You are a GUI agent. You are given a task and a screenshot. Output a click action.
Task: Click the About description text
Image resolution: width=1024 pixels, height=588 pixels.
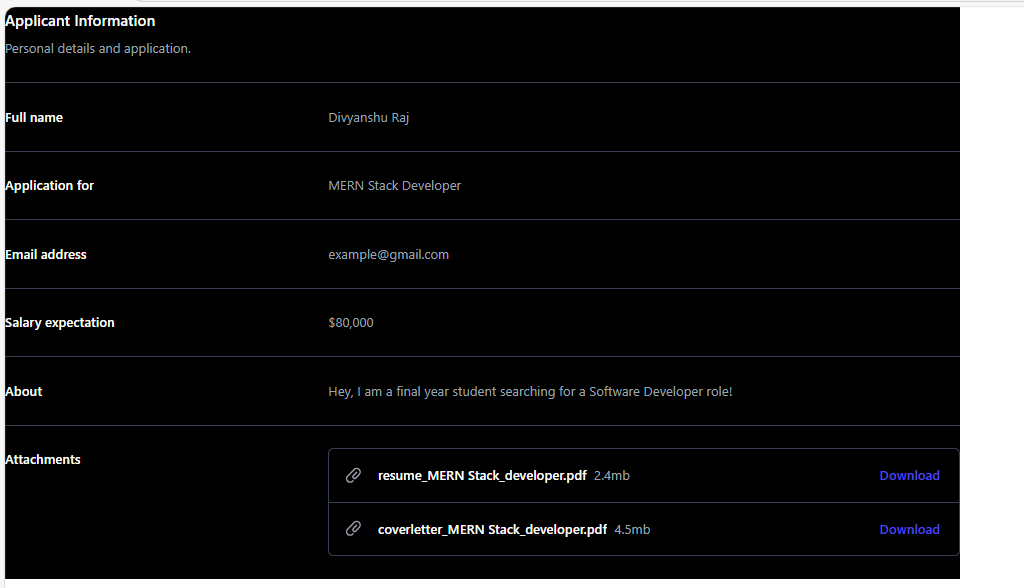pyautogui.click(x=530, y=391)
